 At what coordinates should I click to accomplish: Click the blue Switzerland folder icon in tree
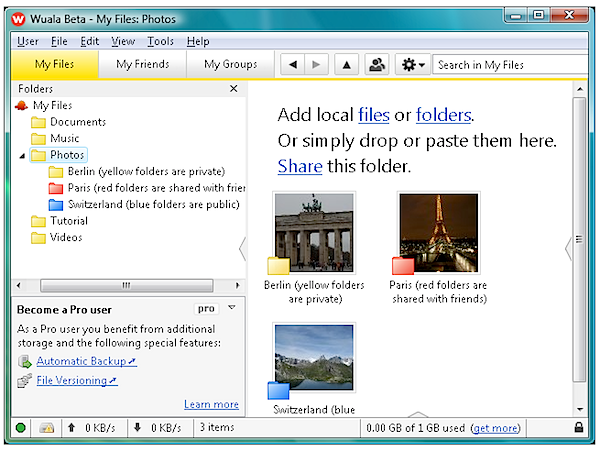(x=56, y=205)
